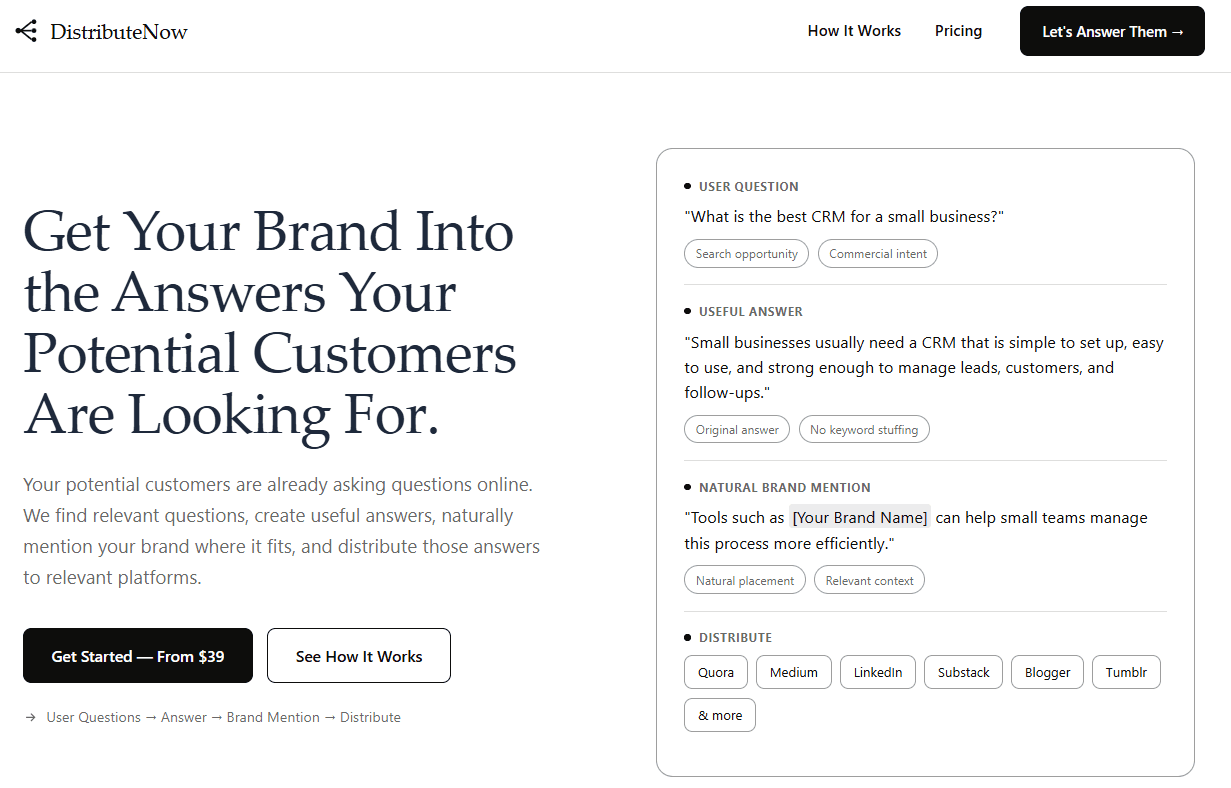1231x788 pixels.
Task: Choose the Tumblr platform chip
Action: pyautogui.click(x=1126, y=672)
